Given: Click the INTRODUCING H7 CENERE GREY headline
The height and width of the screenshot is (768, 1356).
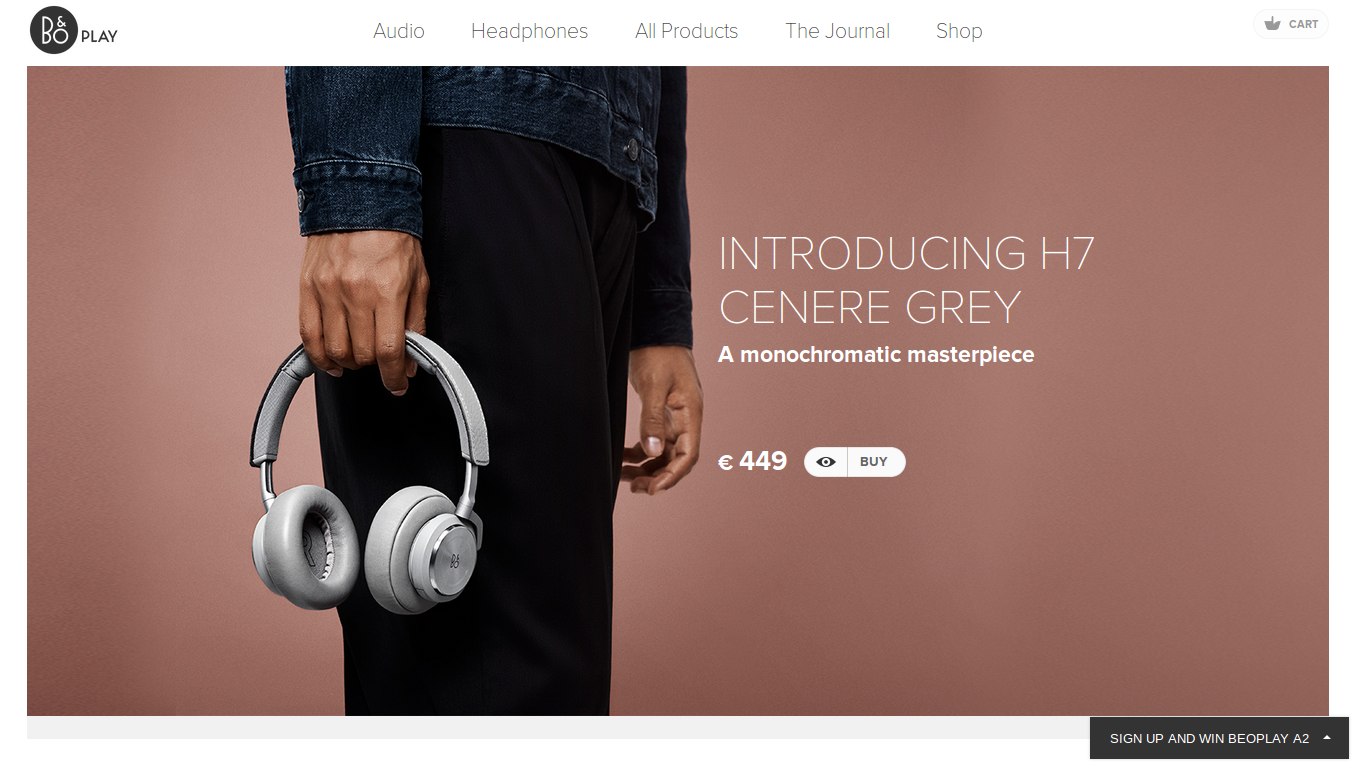Looking at the screenshot, I should click(906, 280).
